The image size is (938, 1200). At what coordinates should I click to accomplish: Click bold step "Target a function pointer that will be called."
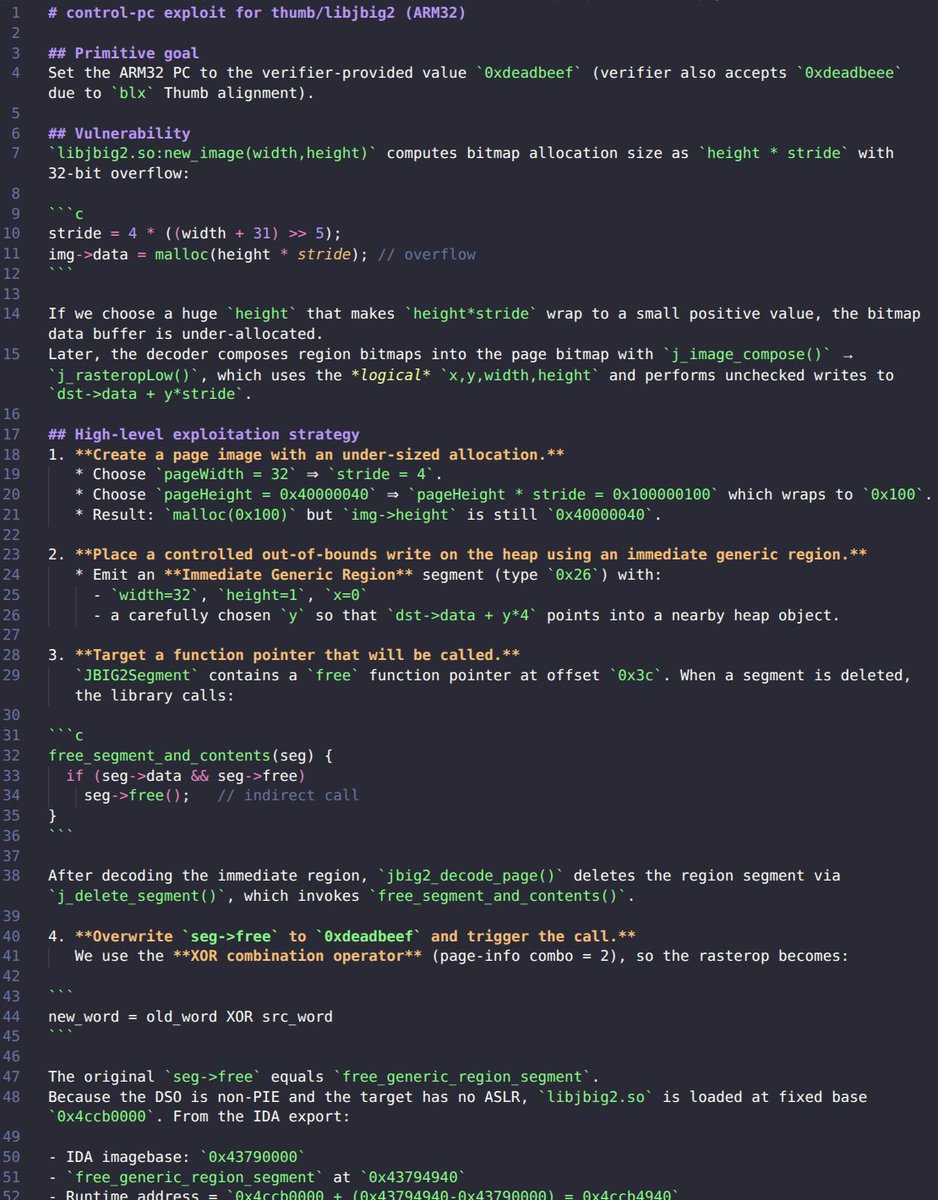pos(297,655)
